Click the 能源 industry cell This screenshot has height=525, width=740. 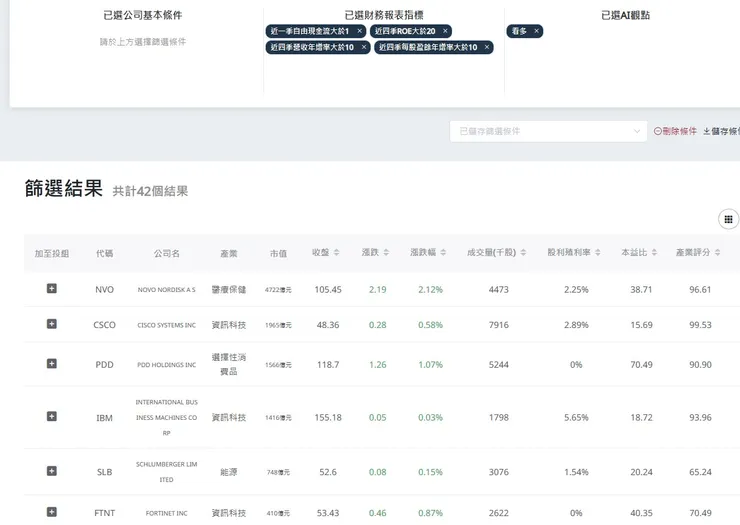(229, 472)
